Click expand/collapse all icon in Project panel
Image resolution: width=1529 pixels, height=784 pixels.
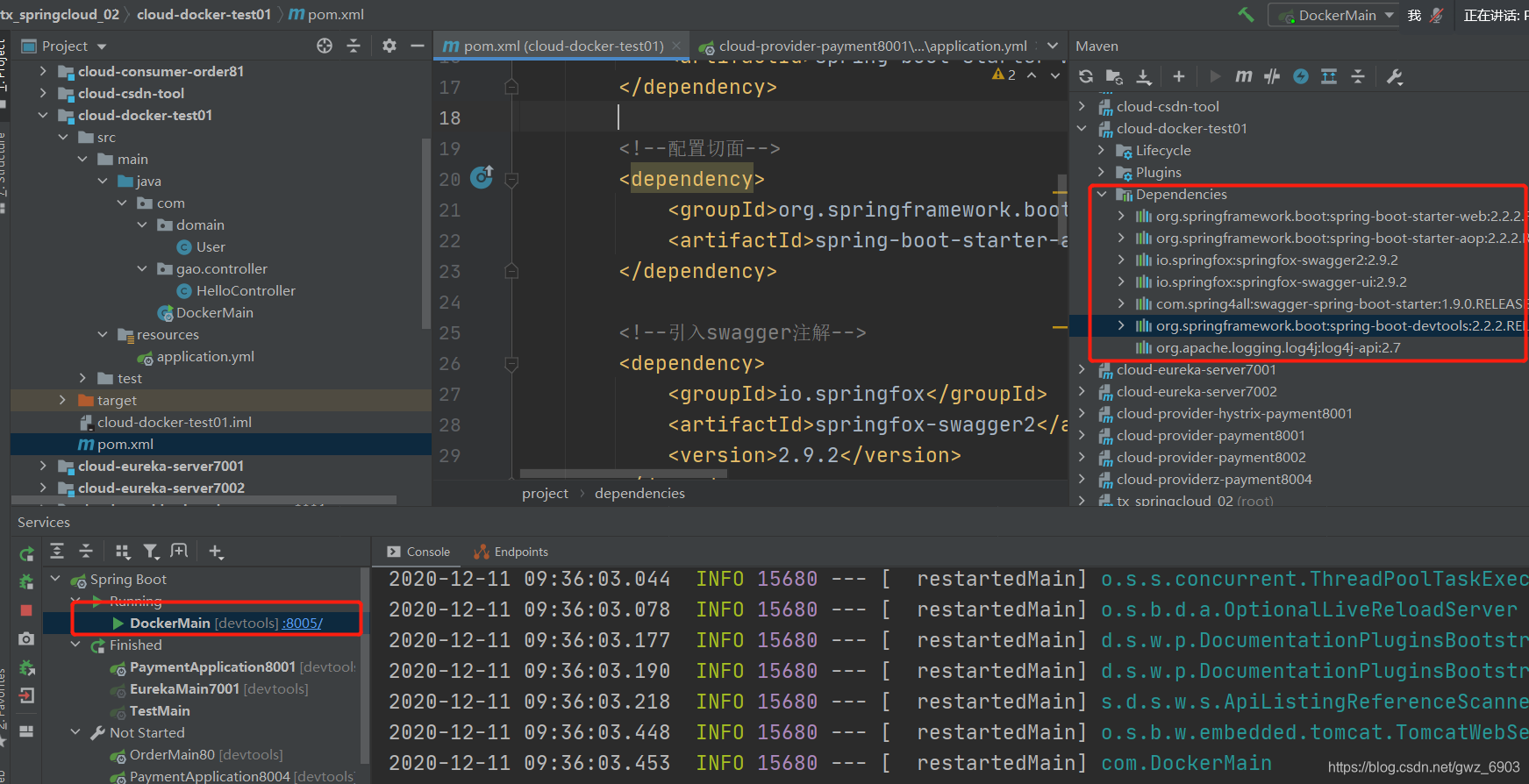pyautogui.click(x=354, y=46)
